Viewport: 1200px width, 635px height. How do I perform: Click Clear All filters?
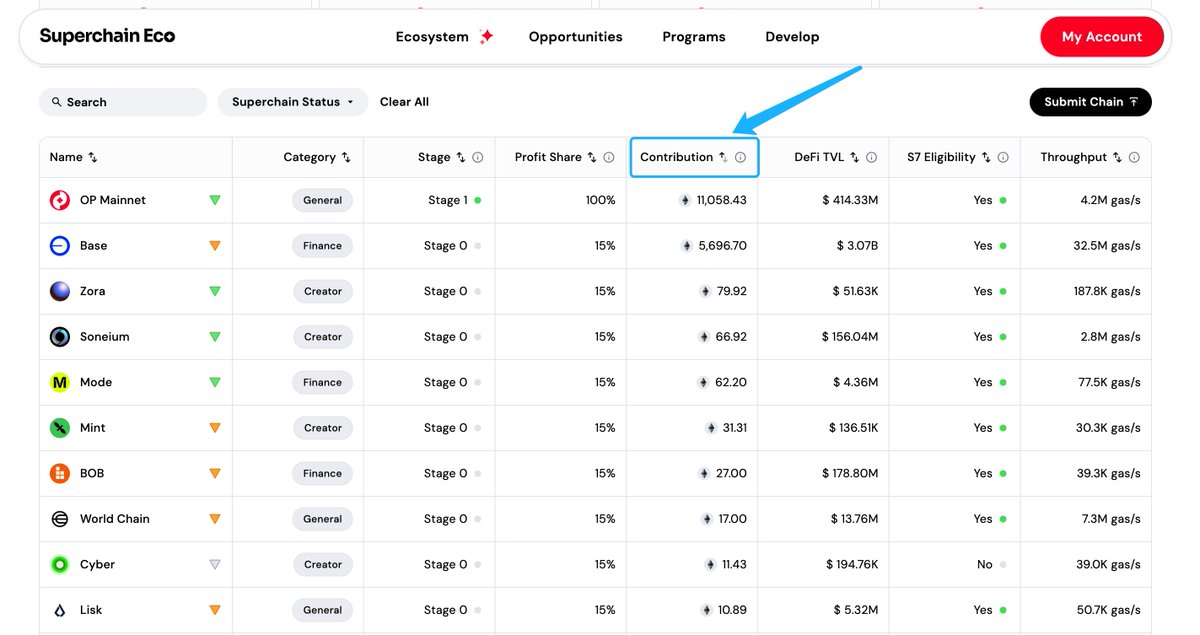tap(404, 102)
